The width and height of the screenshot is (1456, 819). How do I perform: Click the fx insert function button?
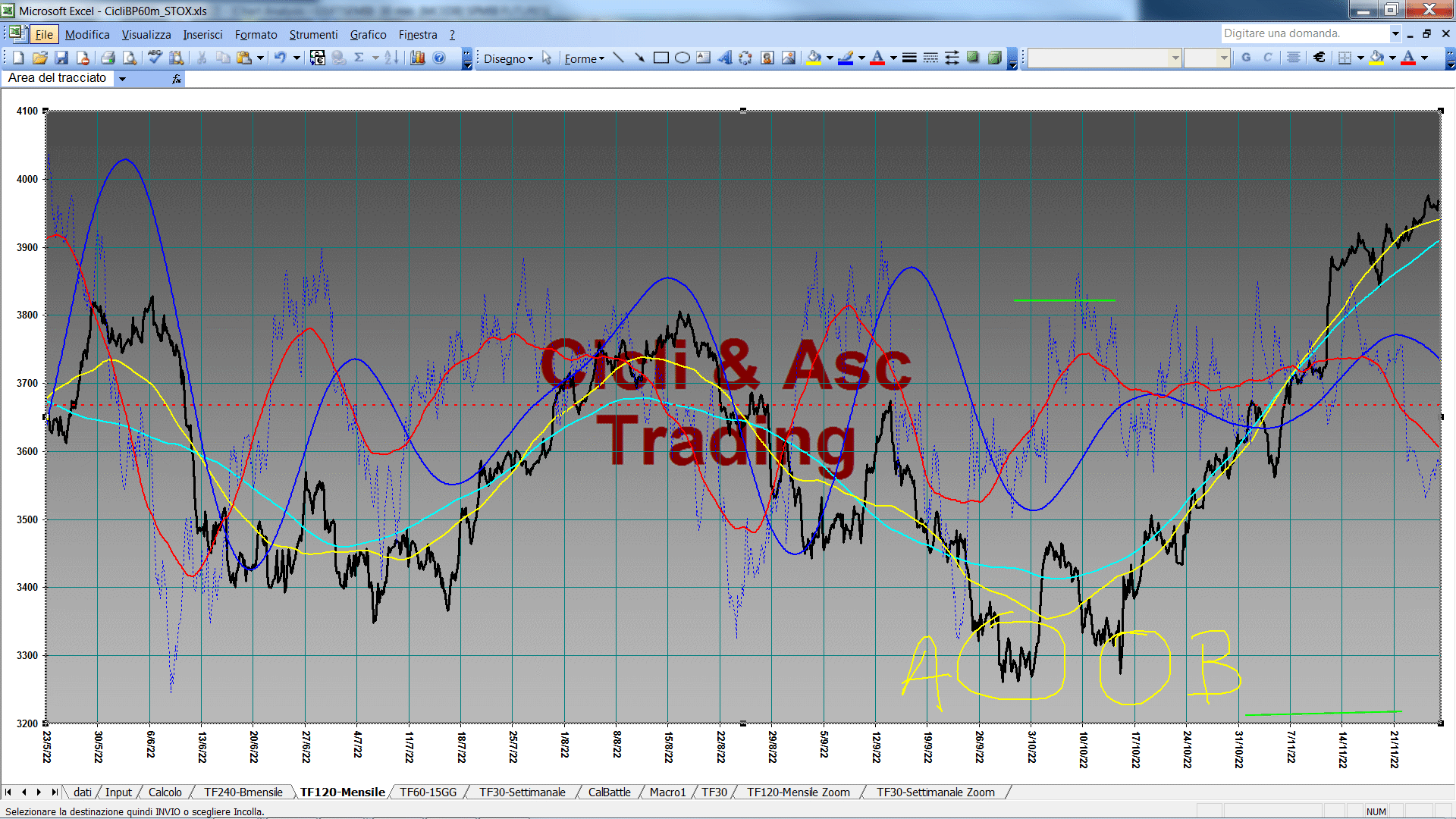[177, 79]
